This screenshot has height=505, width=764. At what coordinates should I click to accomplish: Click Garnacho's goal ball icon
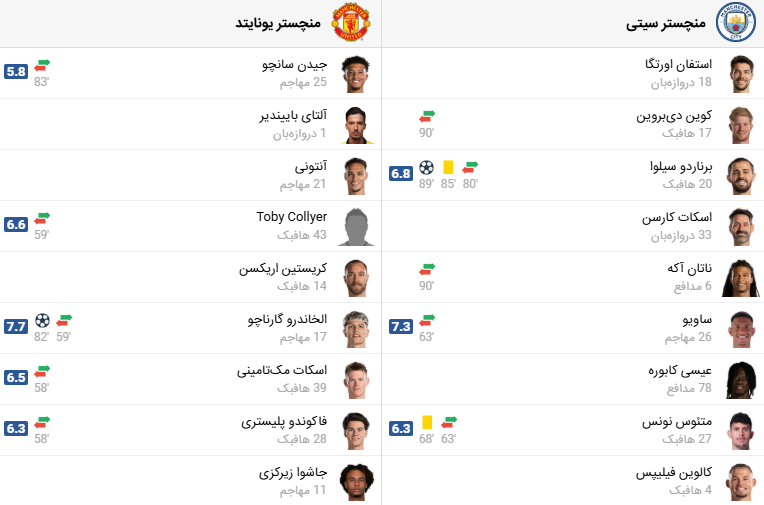[42, 320]
